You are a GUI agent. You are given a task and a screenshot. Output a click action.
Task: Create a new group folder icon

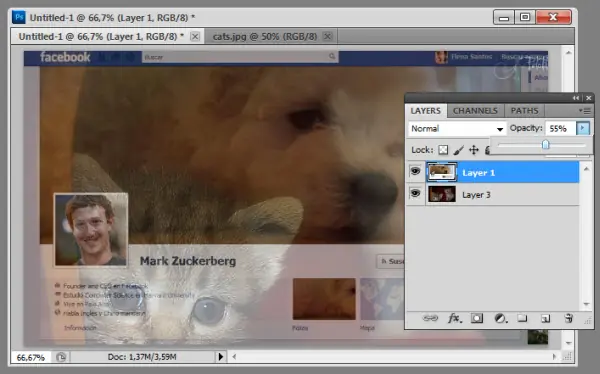(x=522, y=318)
